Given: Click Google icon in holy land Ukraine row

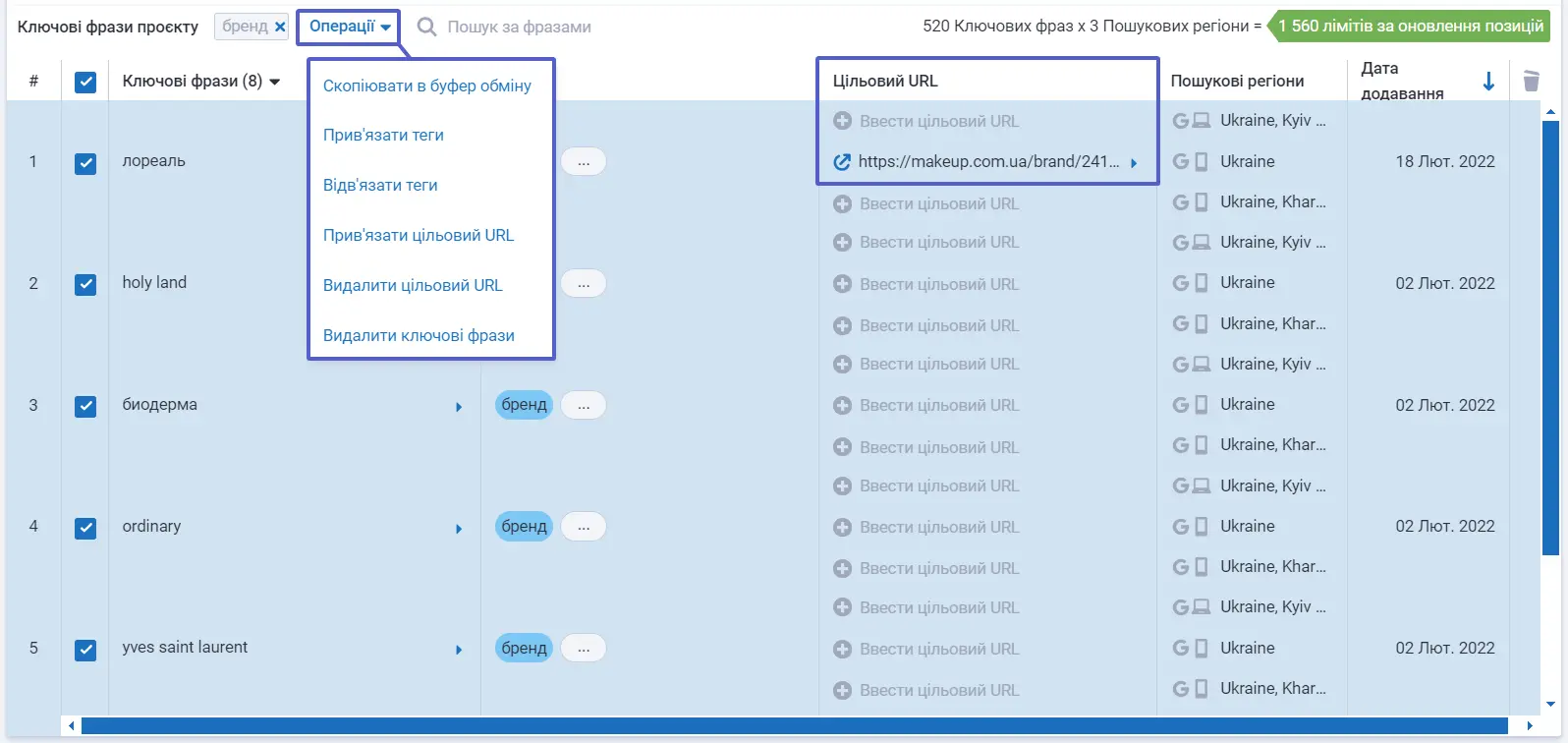Looking at the screenshot, I should click(1181, 283).
